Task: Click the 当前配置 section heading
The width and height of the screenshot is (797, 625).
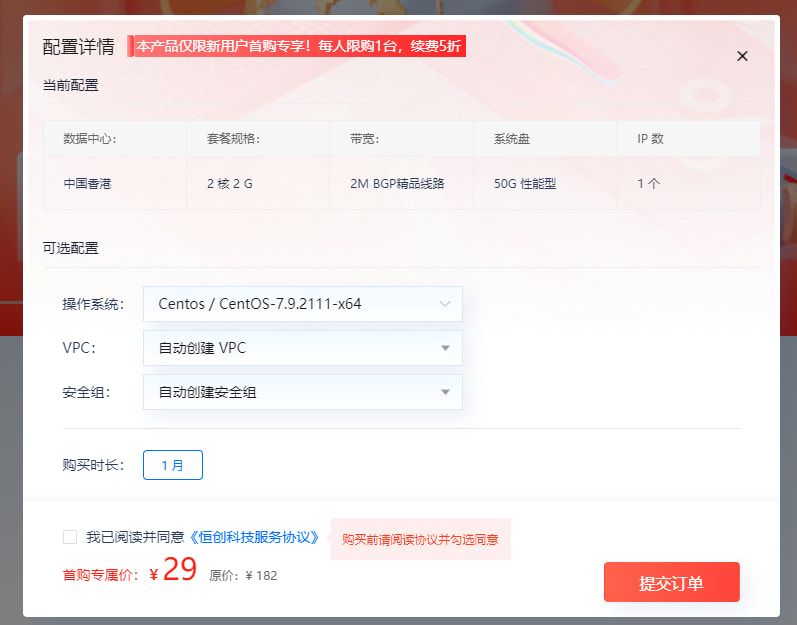Action: 71,85
